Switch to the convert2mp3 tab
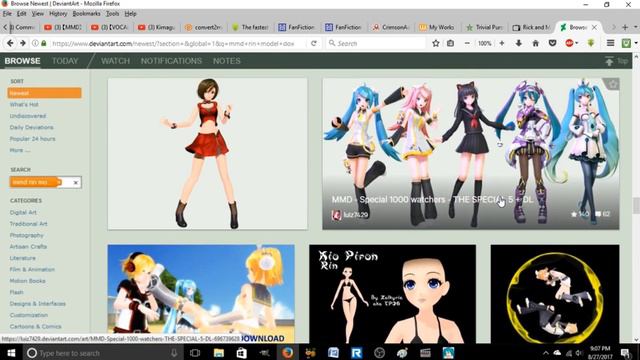This screenshot has height=360, width=640. [x=204, y=27]
